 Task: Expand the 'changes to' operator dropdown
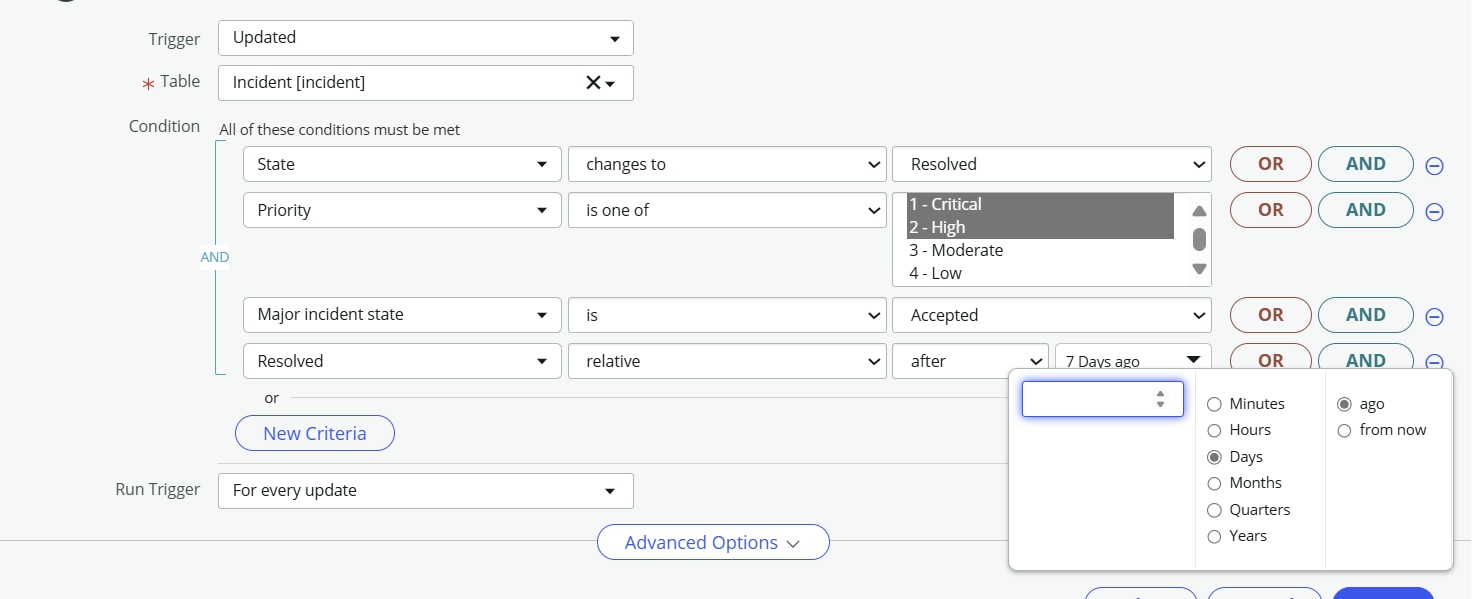pyautogui.click(x=727, y=164)
